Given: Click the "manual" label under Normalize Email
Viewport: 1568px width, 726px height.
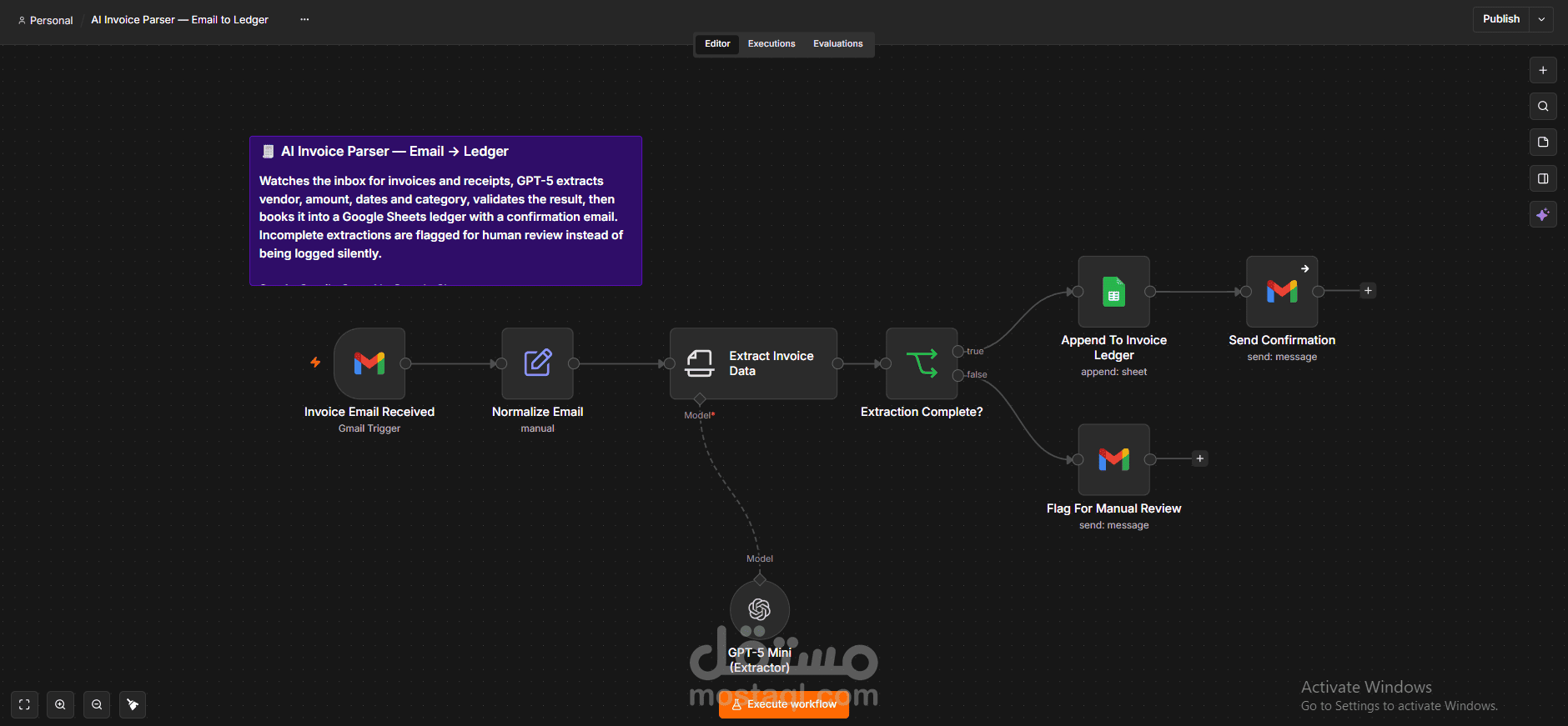Looking at the screenshot, I should coord(537,428).
